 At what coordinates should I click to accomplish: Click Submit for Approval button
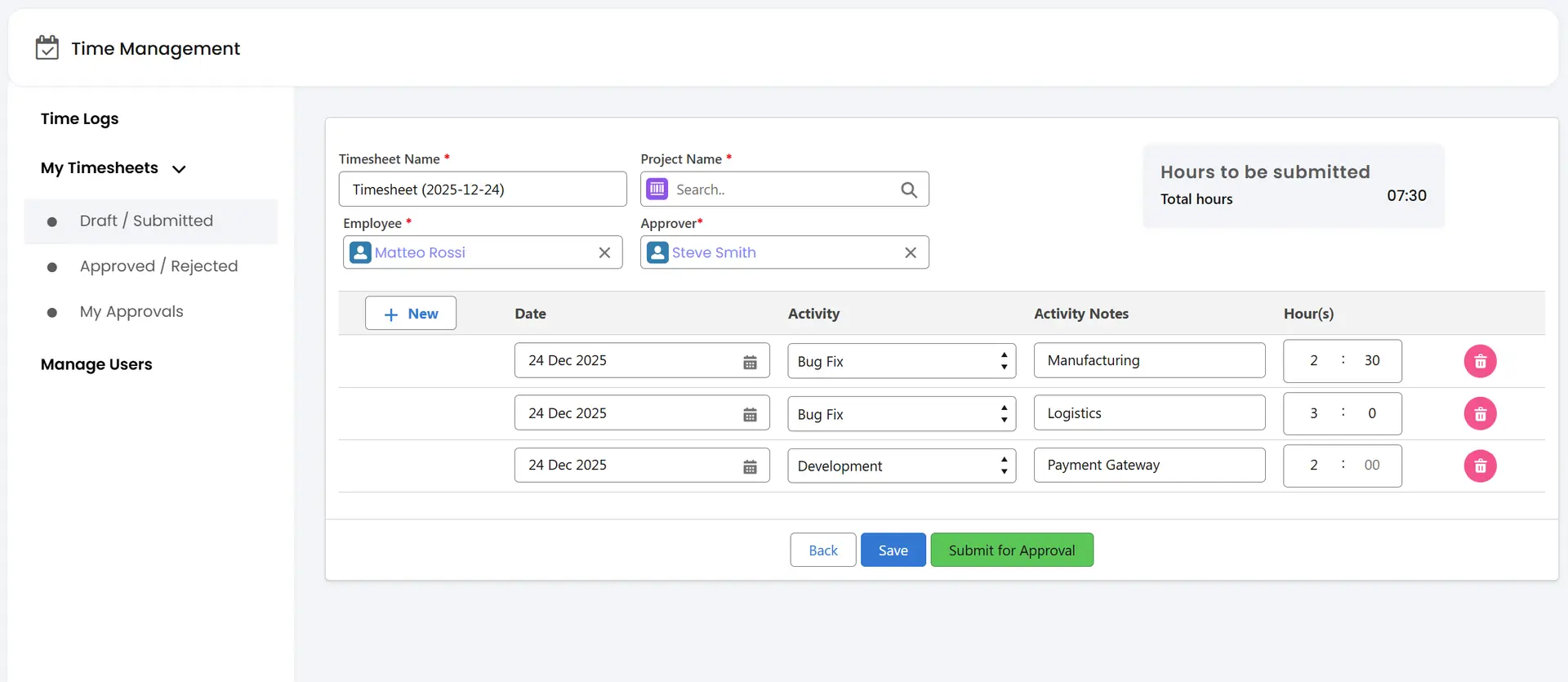[x=1012, y=550]
